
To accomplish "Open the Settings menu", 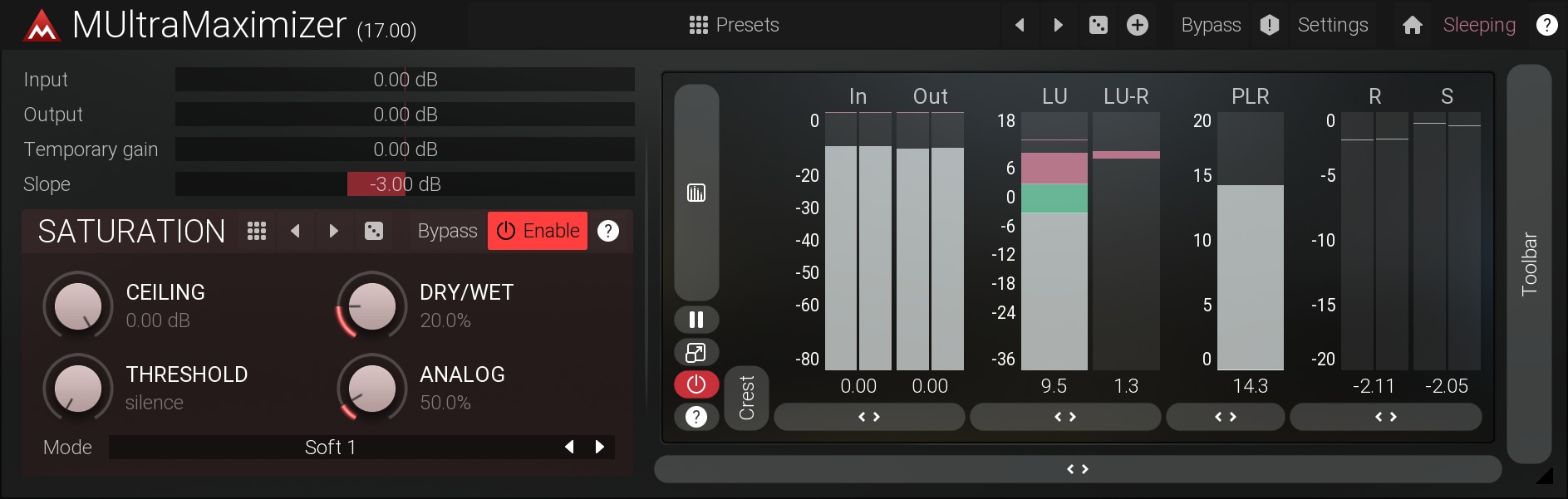I will point(1332,25).
